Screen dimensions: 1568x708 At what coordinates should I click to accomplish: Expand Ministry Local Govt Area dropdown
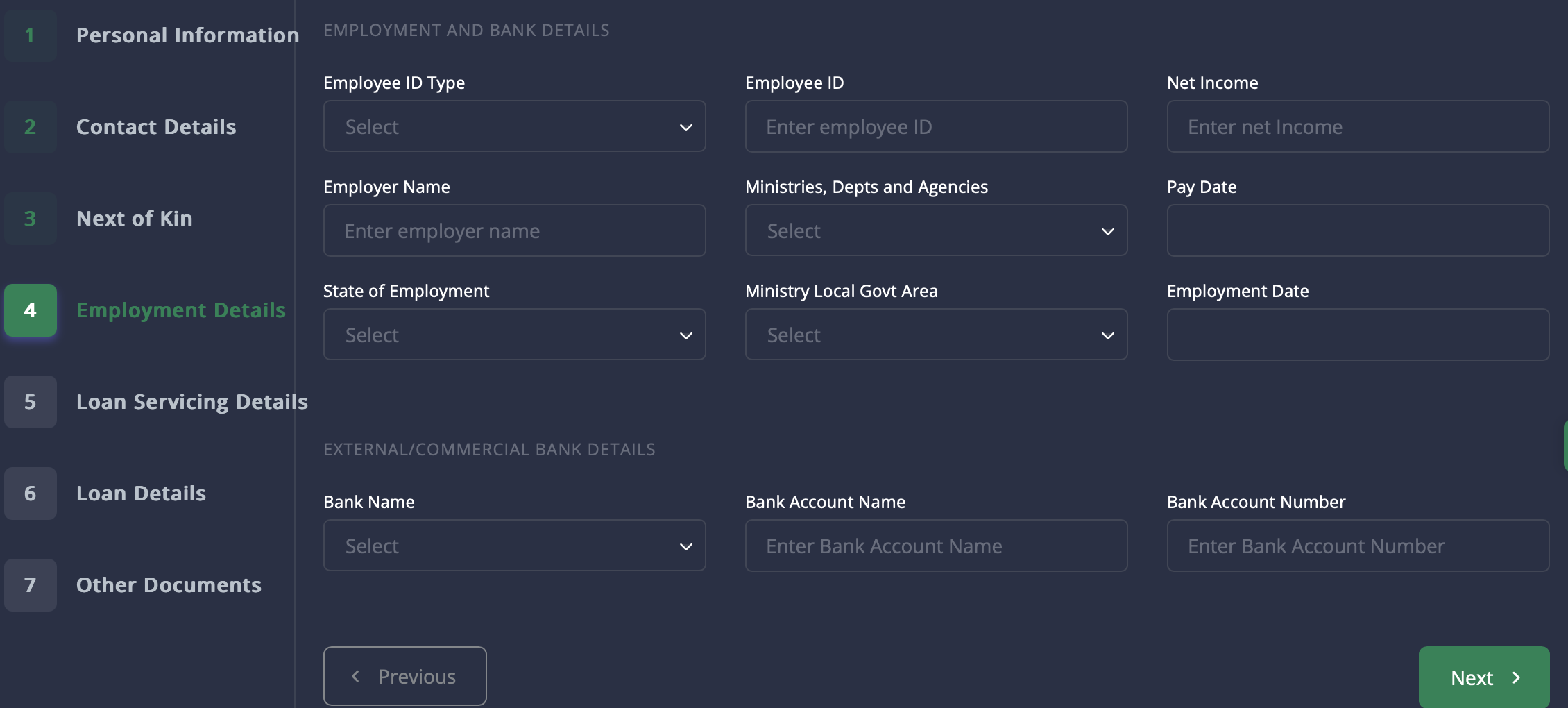pos(936,335)
